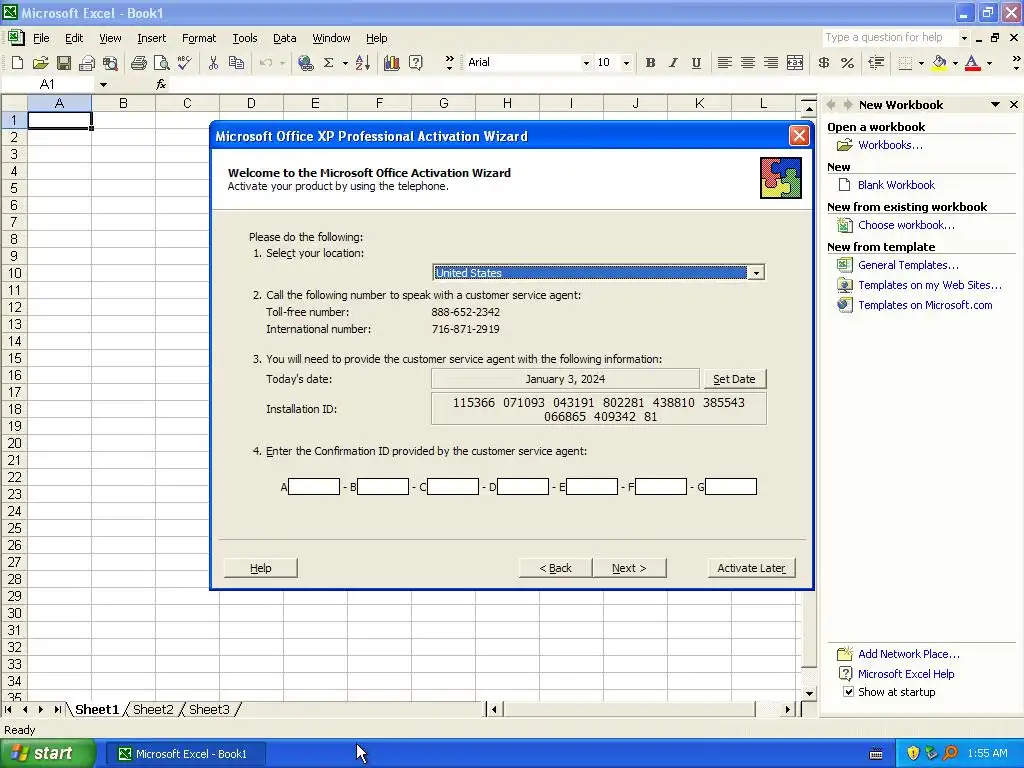Click the Decrease Indent icon
The height and width of the screenshot is (768, 1024).
(x=876, y=63)
